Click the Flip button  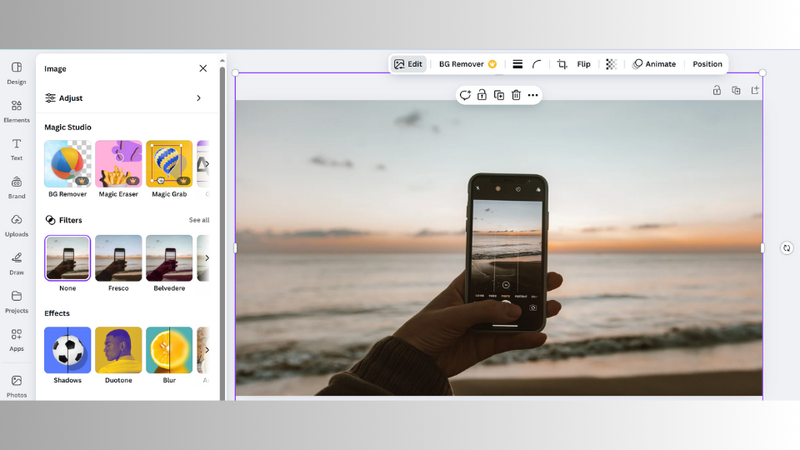click(x=584, y=64)
